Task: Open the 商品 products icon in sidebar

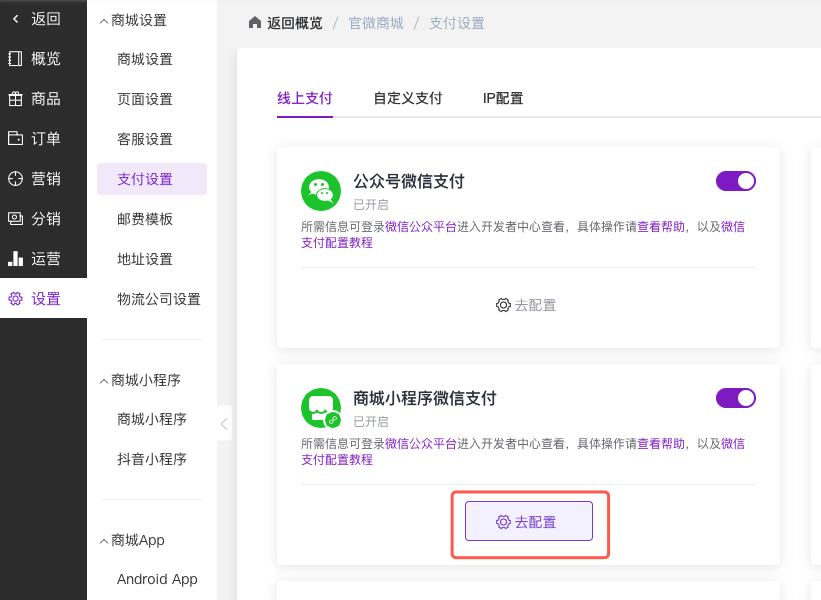Action: click(15, 98)
